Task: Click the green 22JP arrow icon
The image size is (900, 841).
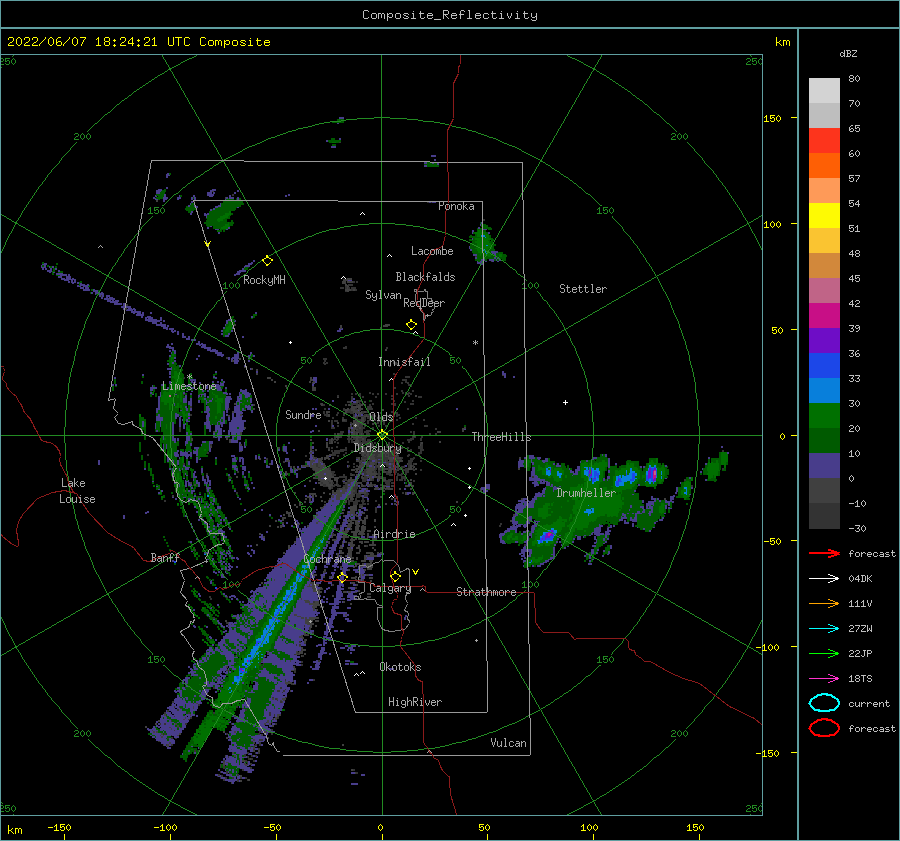Action: pos(824,653)
